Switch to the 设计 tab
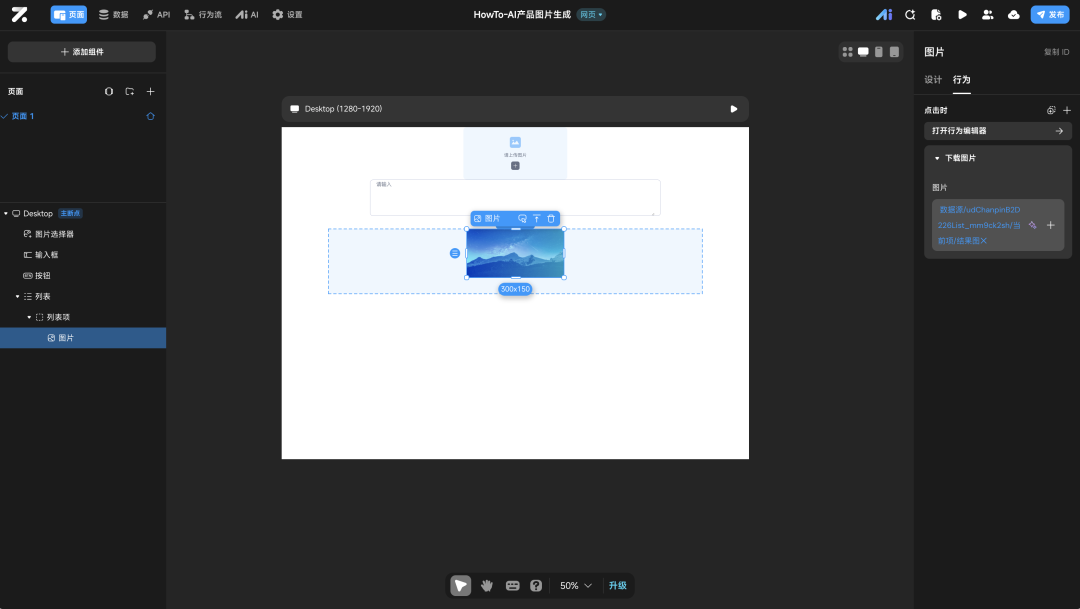 click(x=933, y=80)
